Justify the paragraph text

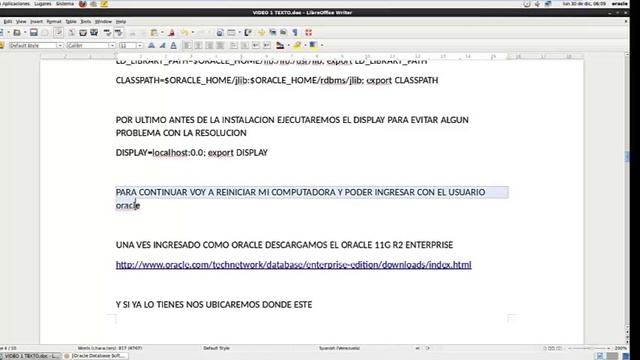pos(220,45)
